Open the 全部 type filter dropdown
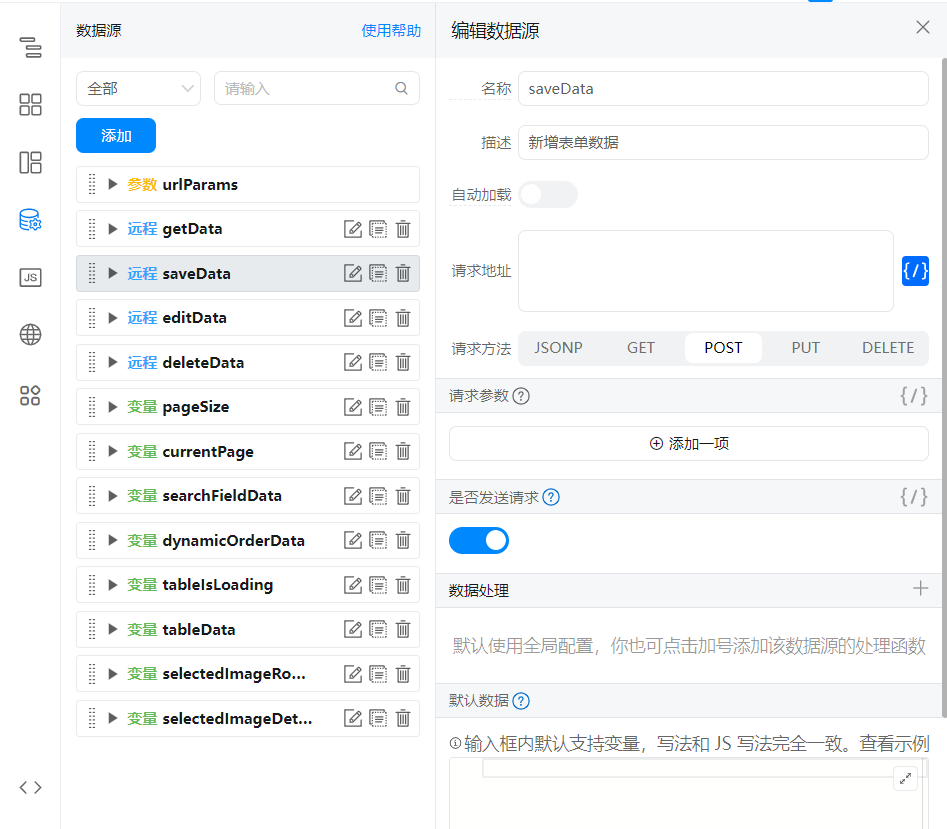This screenshot has height=829, width=947. (x=138, y=88)
